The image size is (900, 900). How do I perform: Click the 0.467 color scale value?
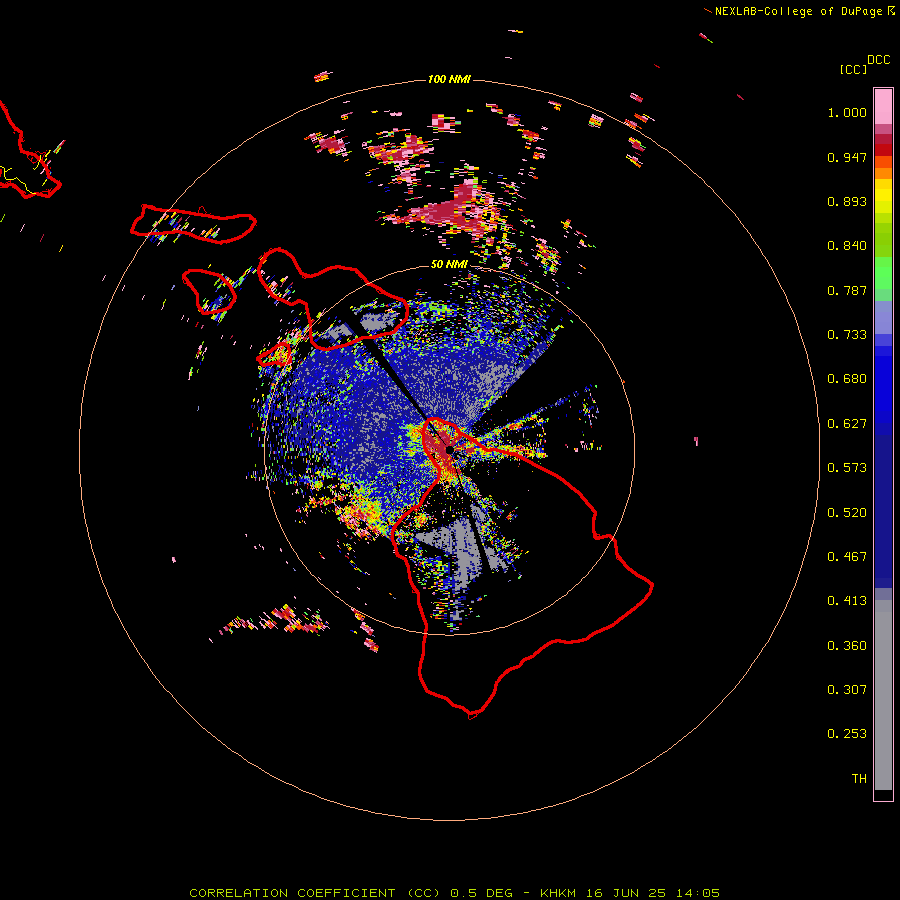pyautogui.click(x=847, y=557)
